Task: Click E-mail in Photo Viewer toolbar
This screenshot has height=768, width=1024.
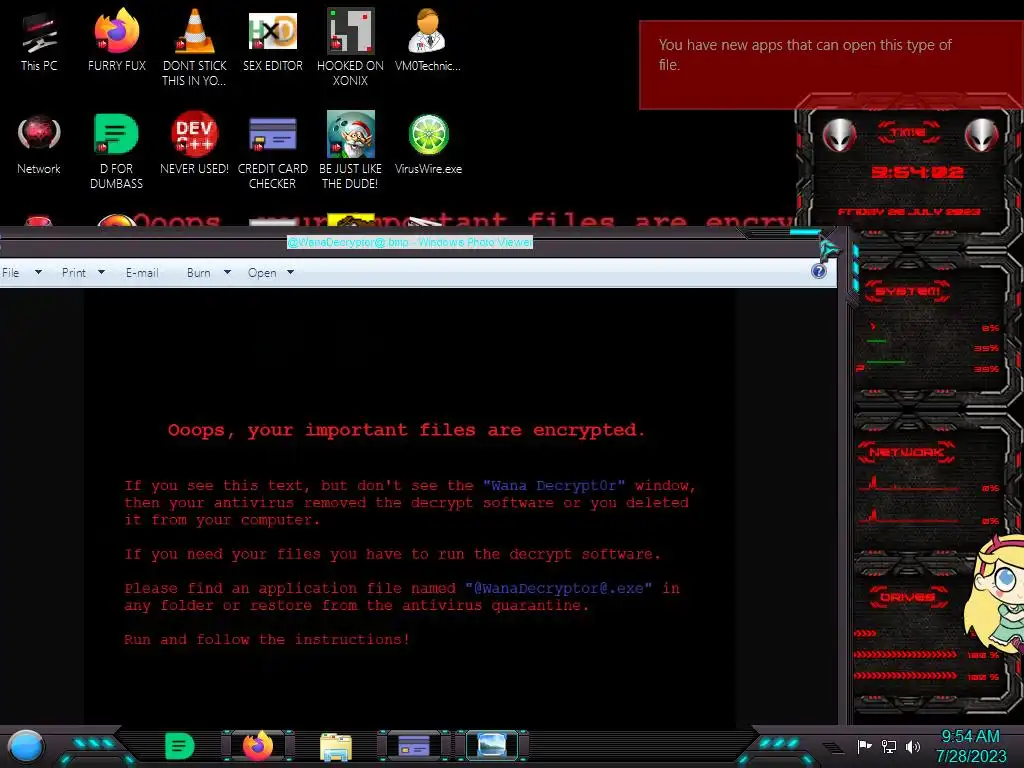Action: tap(142, 273)
